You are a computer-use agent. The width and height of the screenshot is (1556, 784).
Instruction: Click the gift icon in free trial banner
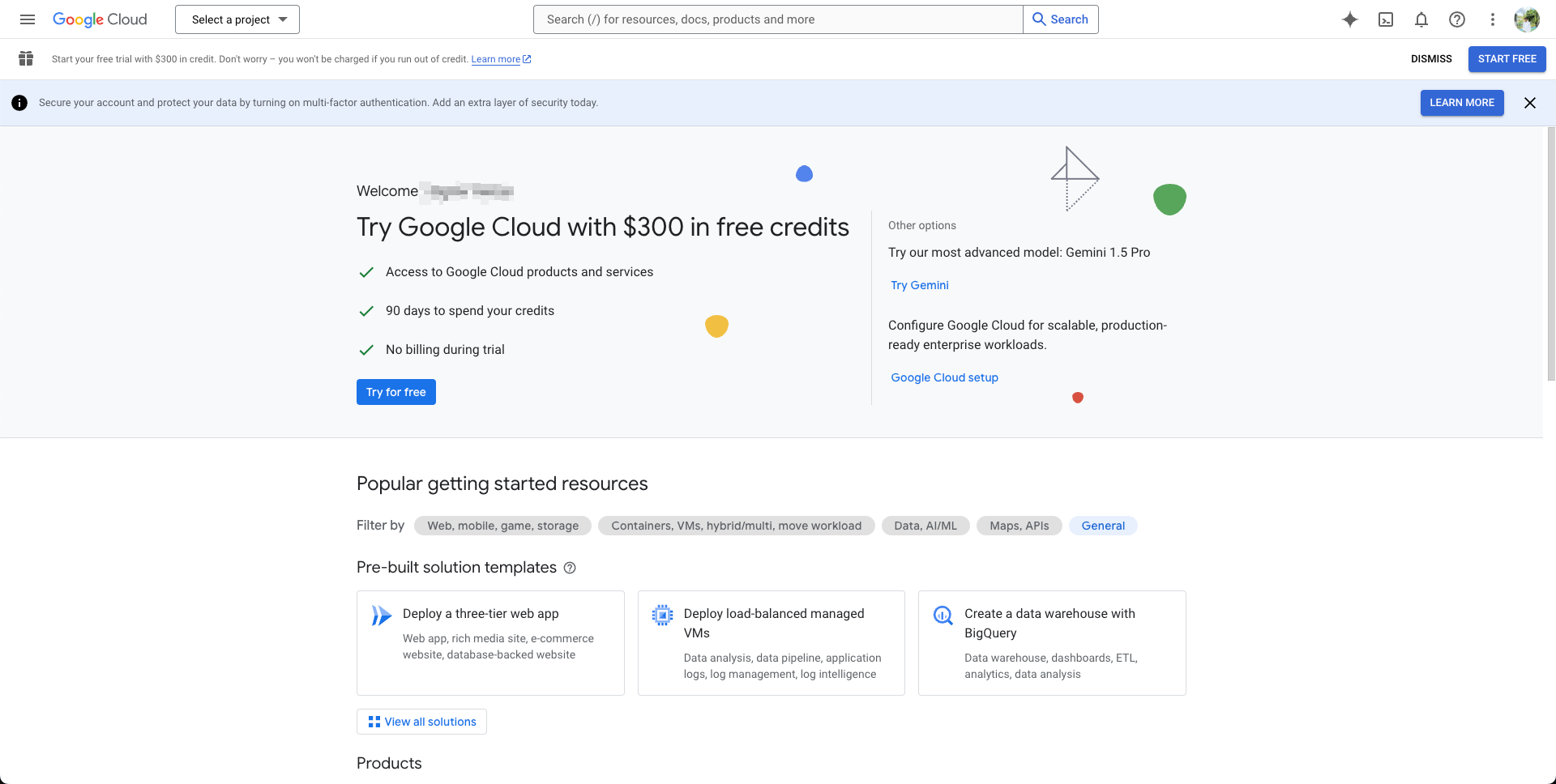coord(26,58)
